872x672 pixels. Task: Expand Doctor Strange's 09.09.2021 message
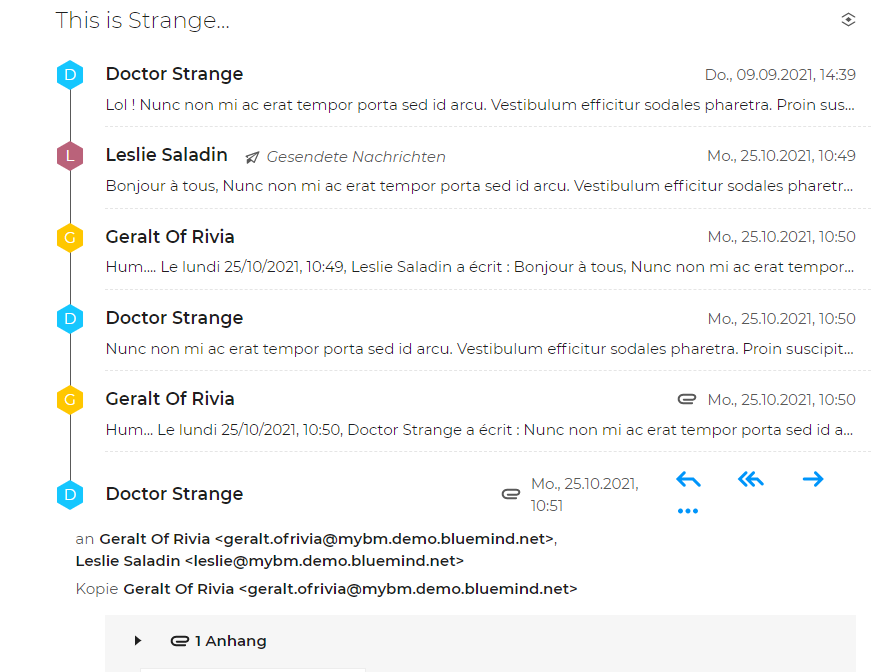(x=480, y=105)
